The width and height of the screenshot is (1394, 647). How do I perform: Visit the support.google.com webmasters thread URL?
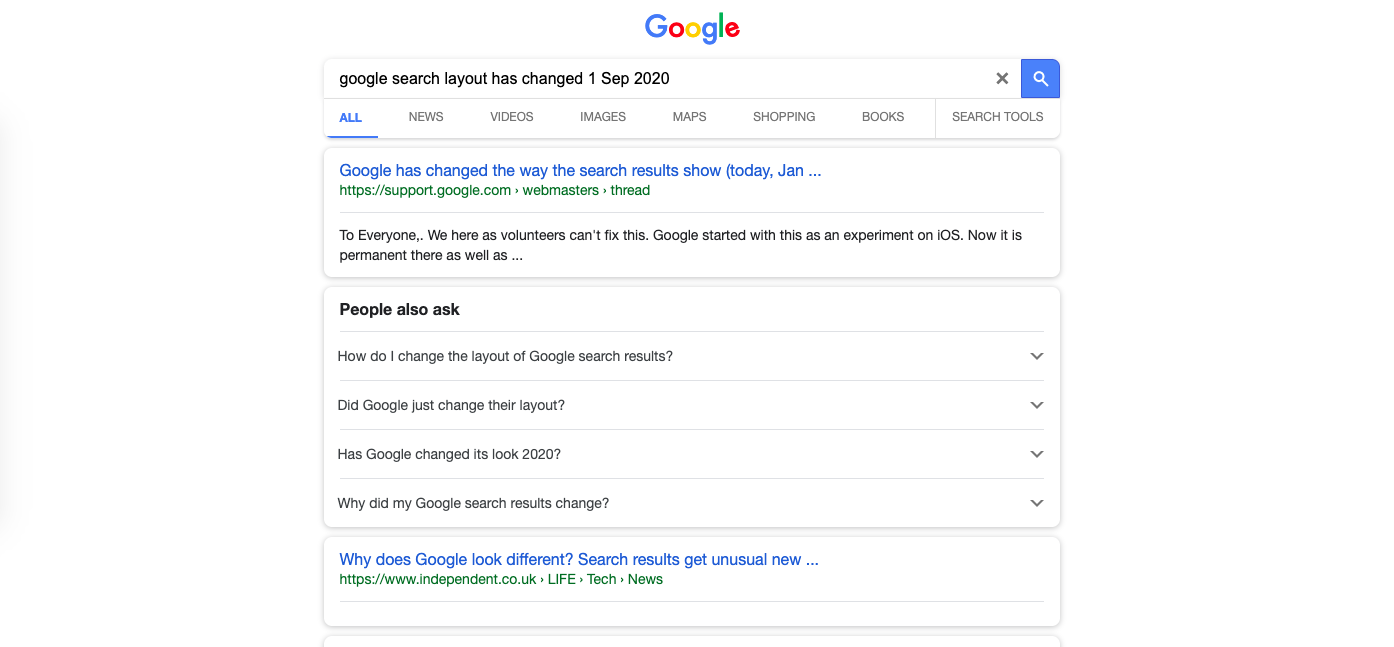coord(494,190)
